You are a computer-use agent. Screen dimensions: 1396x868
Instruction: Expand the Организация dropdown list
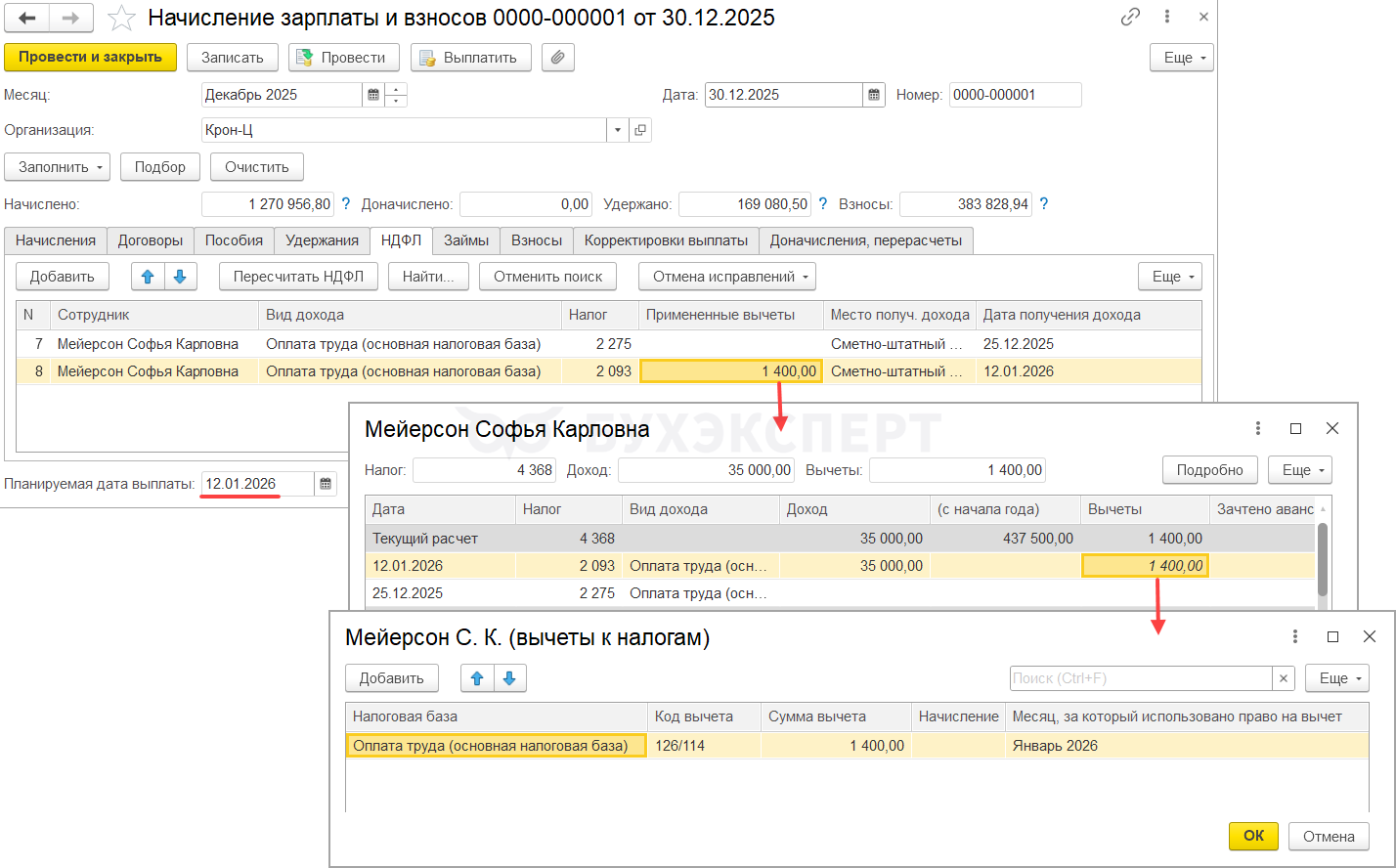click(x=618, y=130)
